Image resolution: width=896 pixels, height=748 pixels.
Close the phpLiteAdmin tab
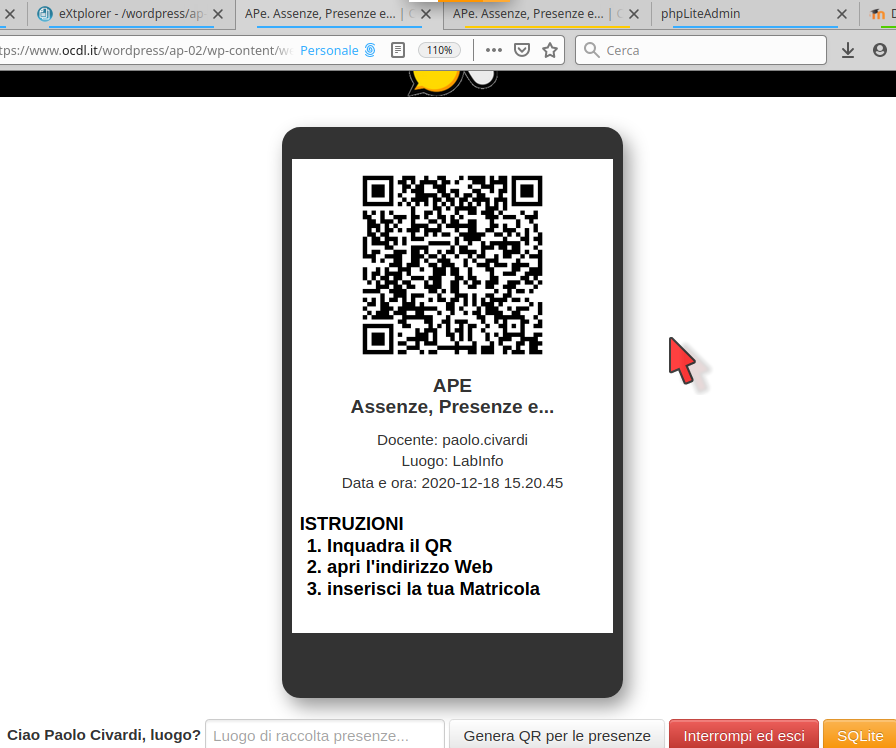pyautogui.click(x=842, y=14)
